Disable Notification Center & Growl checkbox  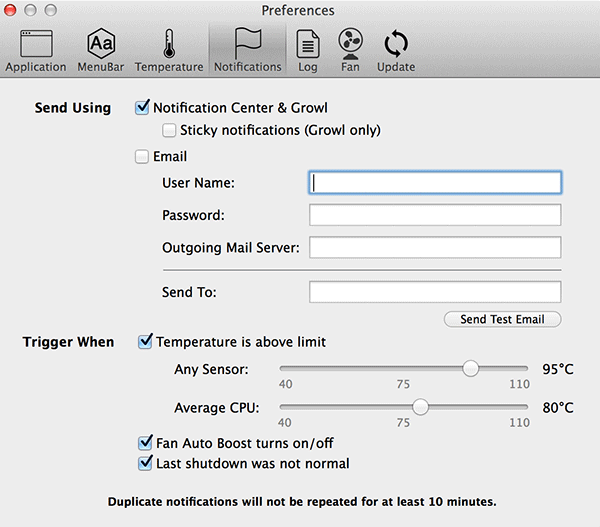click(x=142, y=108)
